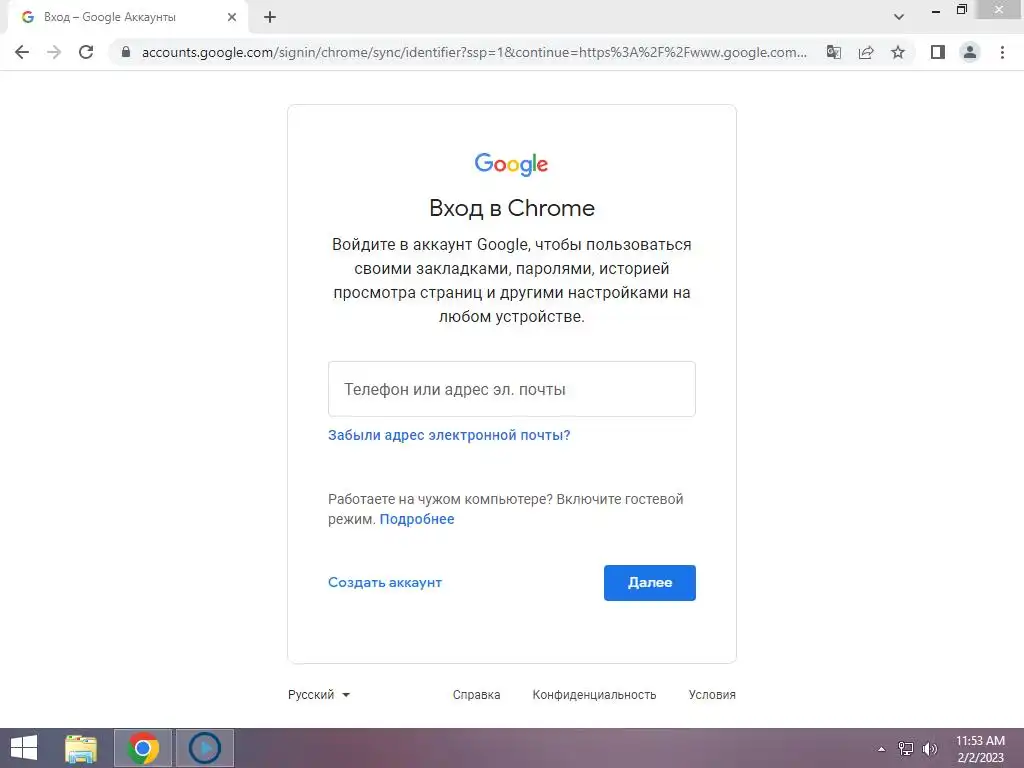1024x768 pixels.
Task: Open File Explorer from the taskbar
Action: pyautogui.click(x=81, y=748)
